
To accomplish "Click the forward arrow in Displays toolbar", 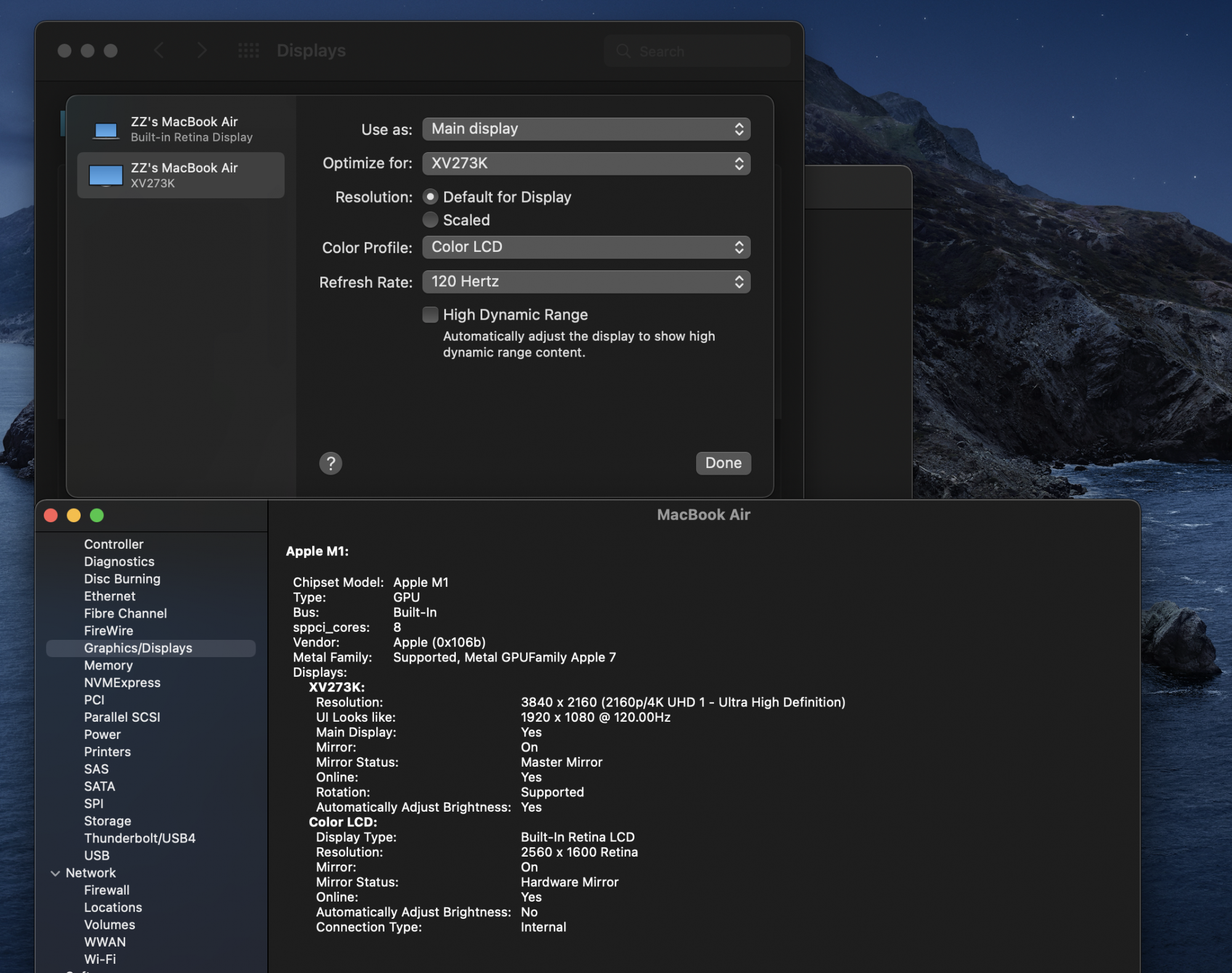I will [201, 50].
